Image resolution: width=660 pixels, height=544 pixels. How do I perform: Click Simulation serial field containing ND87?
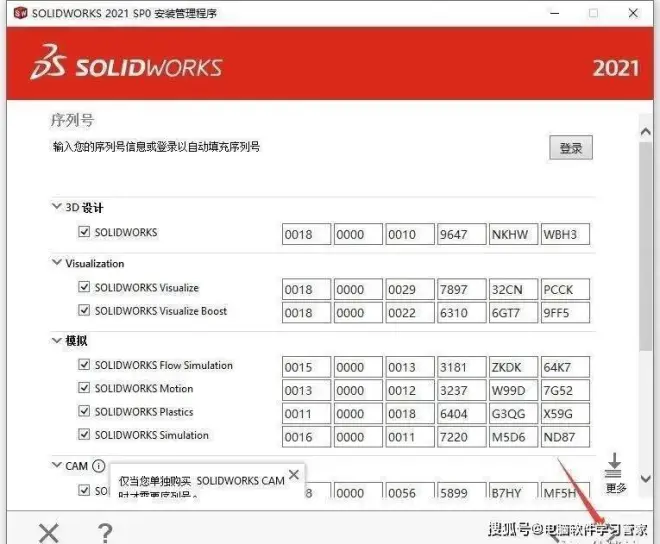pos(565,436)
